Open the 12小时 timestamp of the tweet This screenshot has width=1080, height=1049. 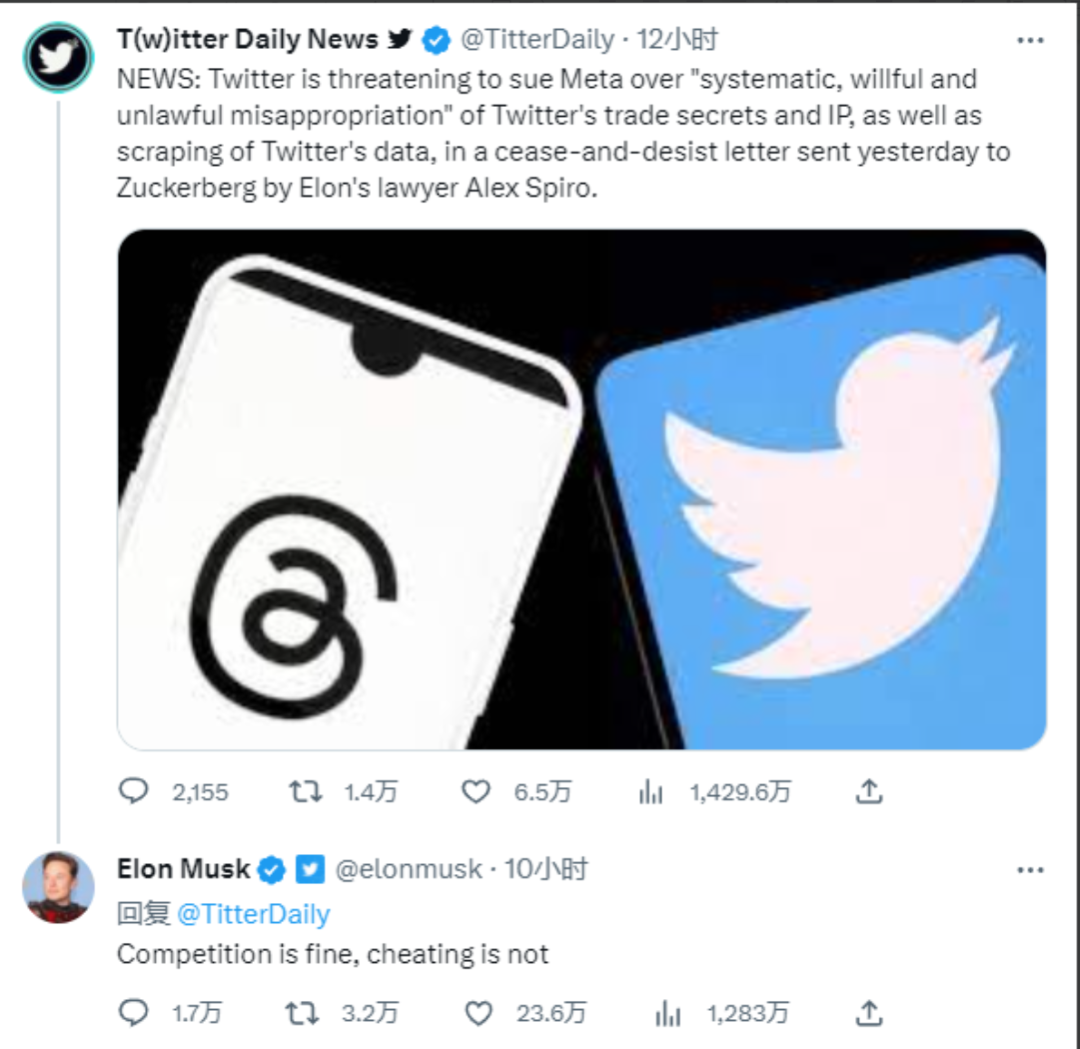coord(677,39)
